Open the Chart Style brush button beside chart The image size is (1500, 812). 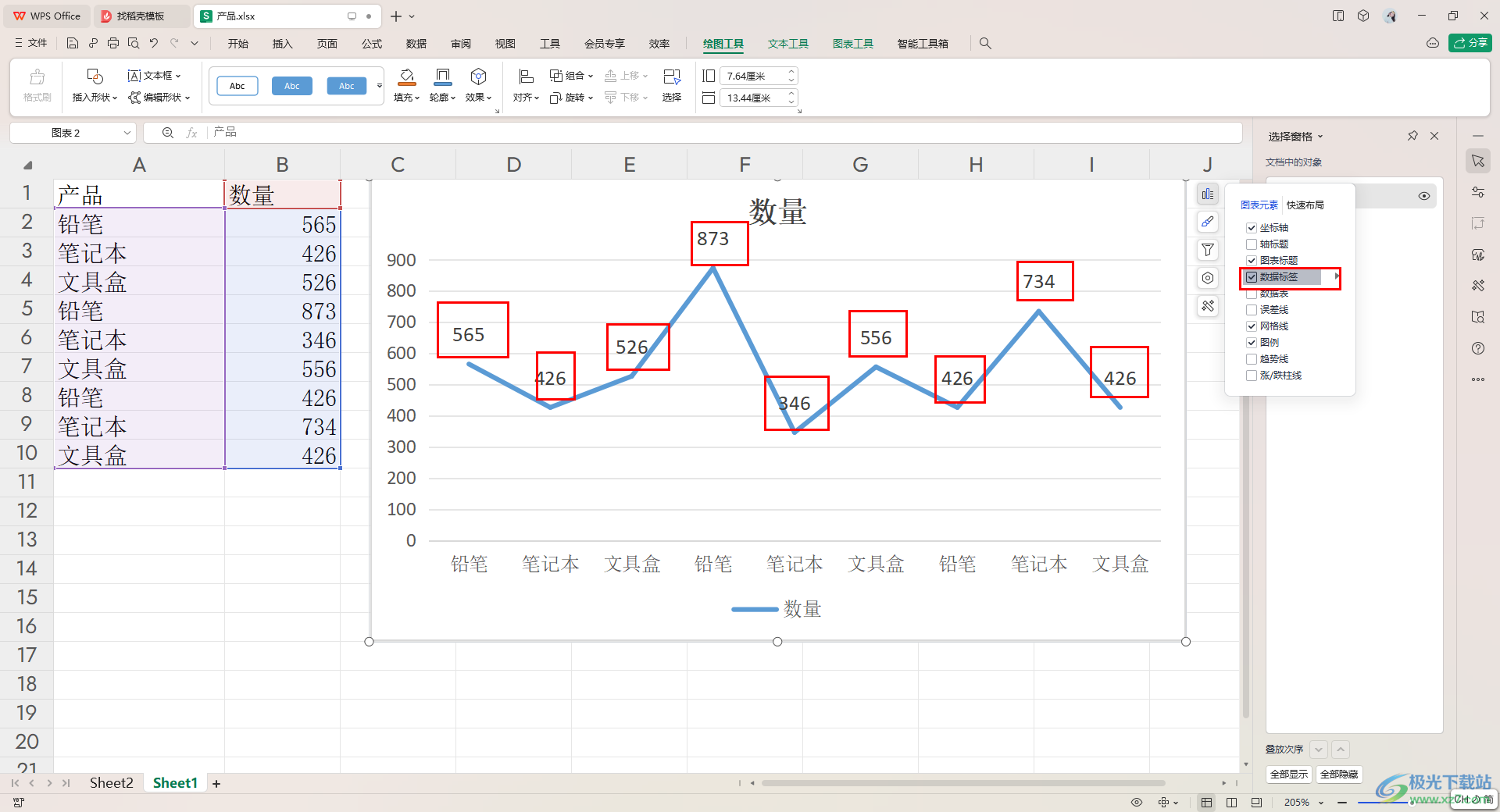tap(1208, 222)
